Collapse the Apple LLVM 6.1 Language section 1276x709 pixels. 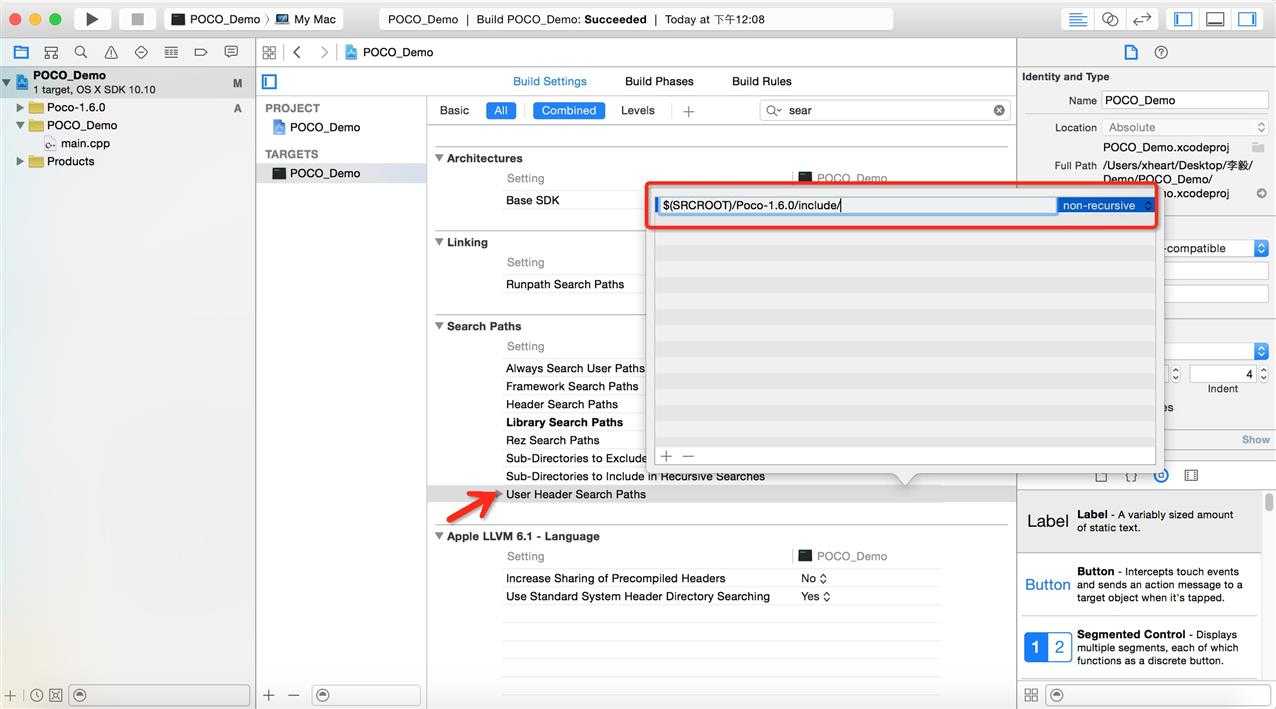click(x=439, y=536)
